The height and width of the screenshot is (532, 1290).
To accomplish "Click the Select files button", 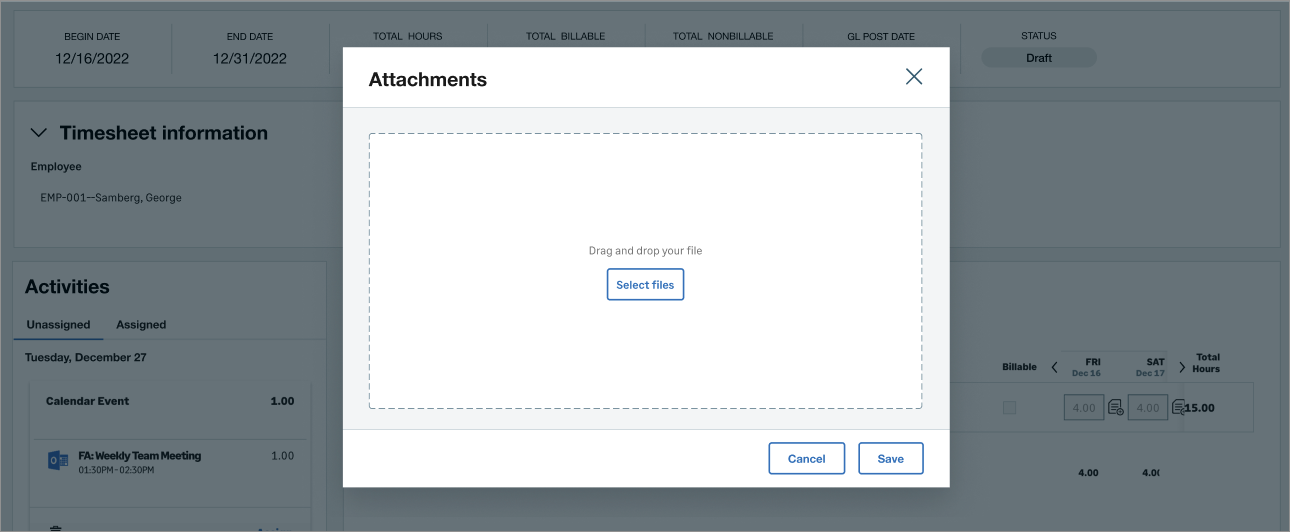I will [645, 285].
